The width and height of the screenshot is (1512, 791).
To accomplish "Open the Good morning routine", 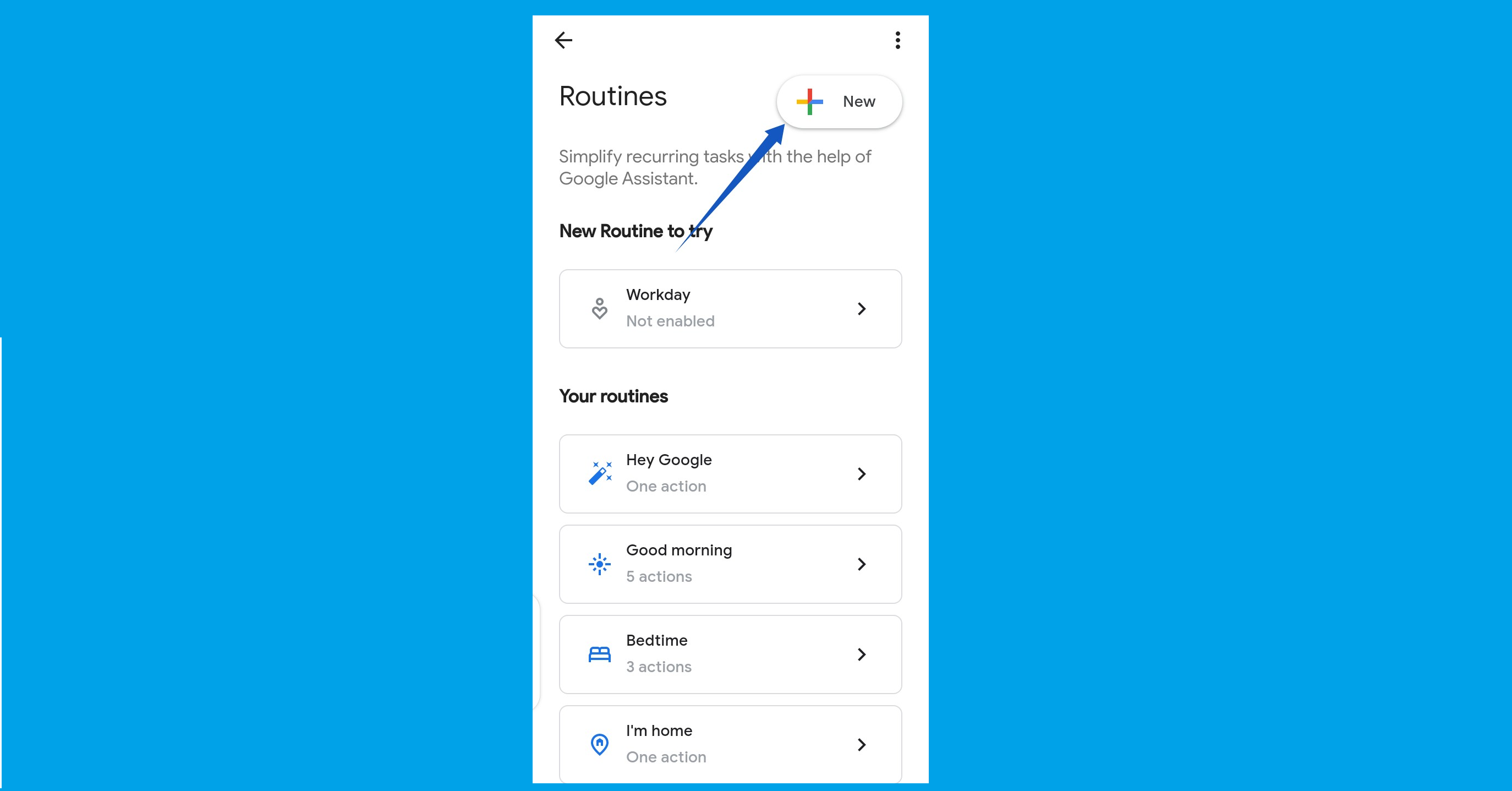I will click(x=730, y=563).
